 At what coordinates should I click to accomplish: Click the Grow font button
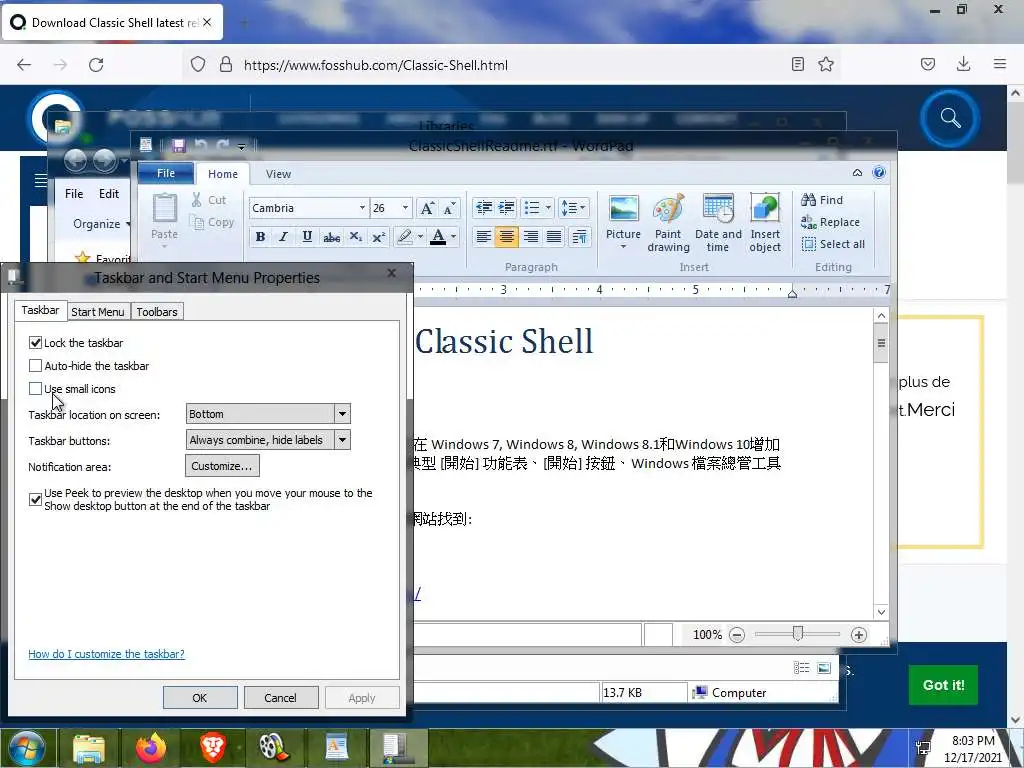pos(427,208)
